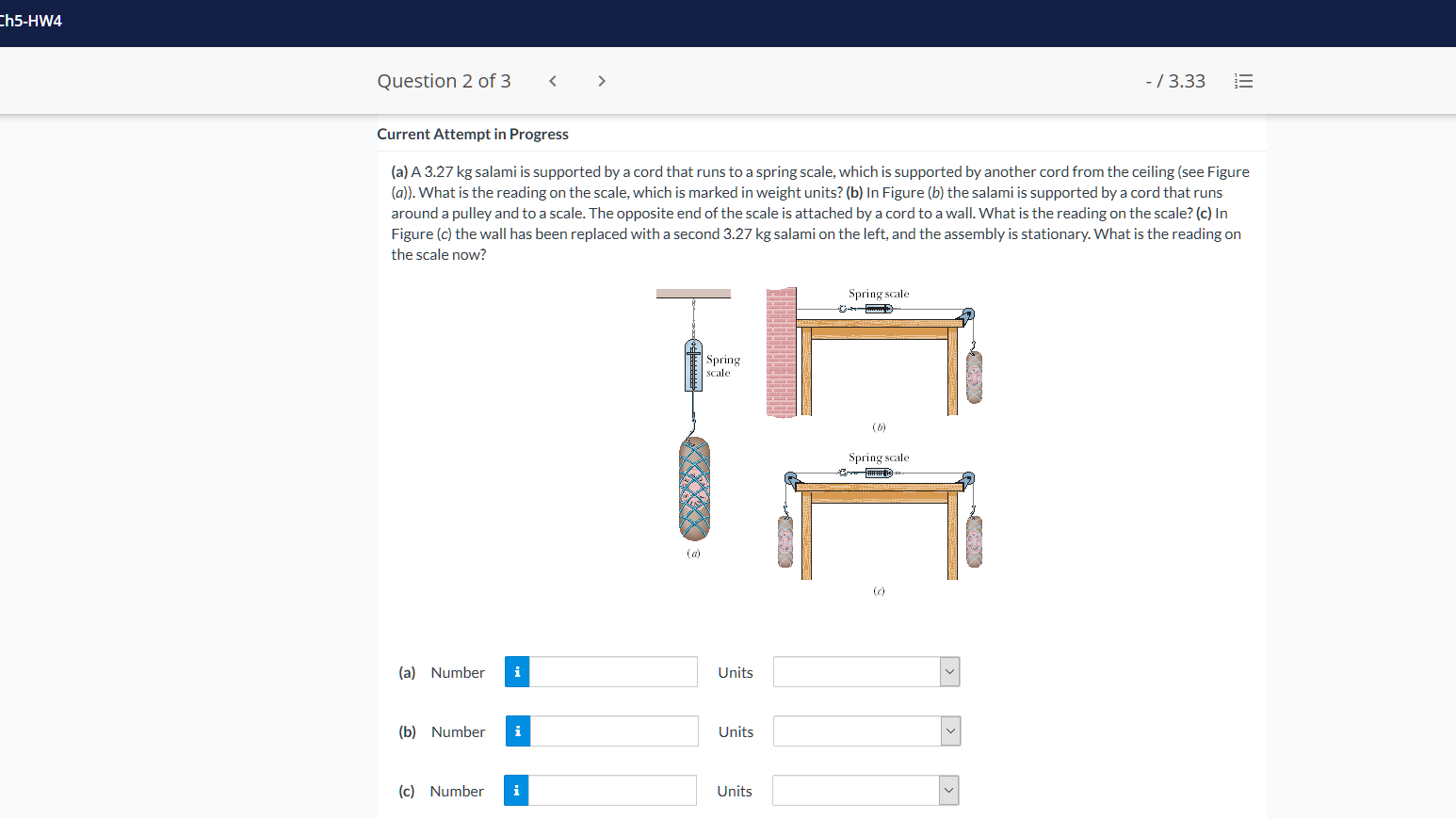The image size is (1456, 819).
Task: Open the question list icon near the score
Action: 1243,81
